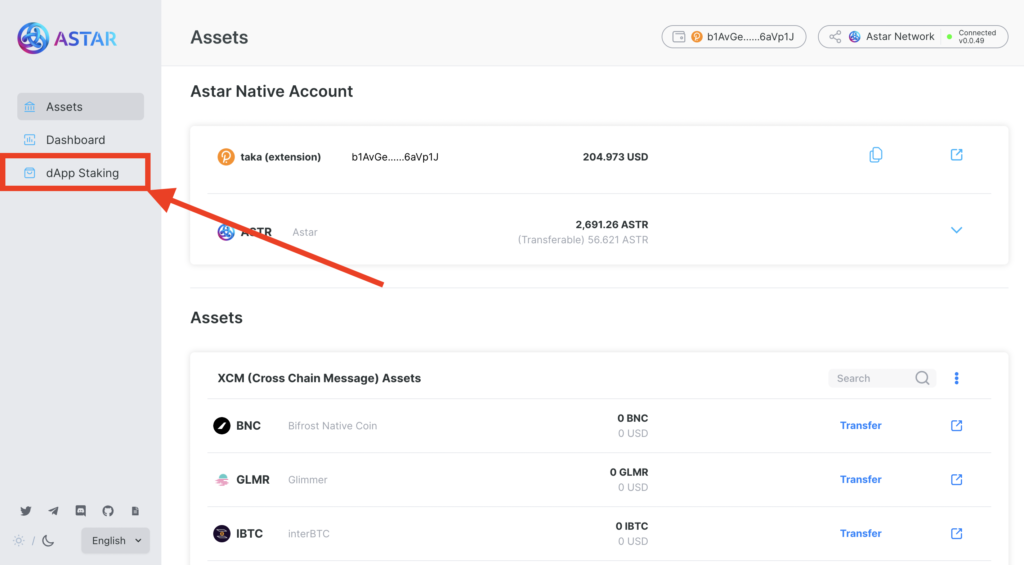Viewport: 1024px width, 565px height.
Task: Open the English language dropdown
Action: point(116,541)
